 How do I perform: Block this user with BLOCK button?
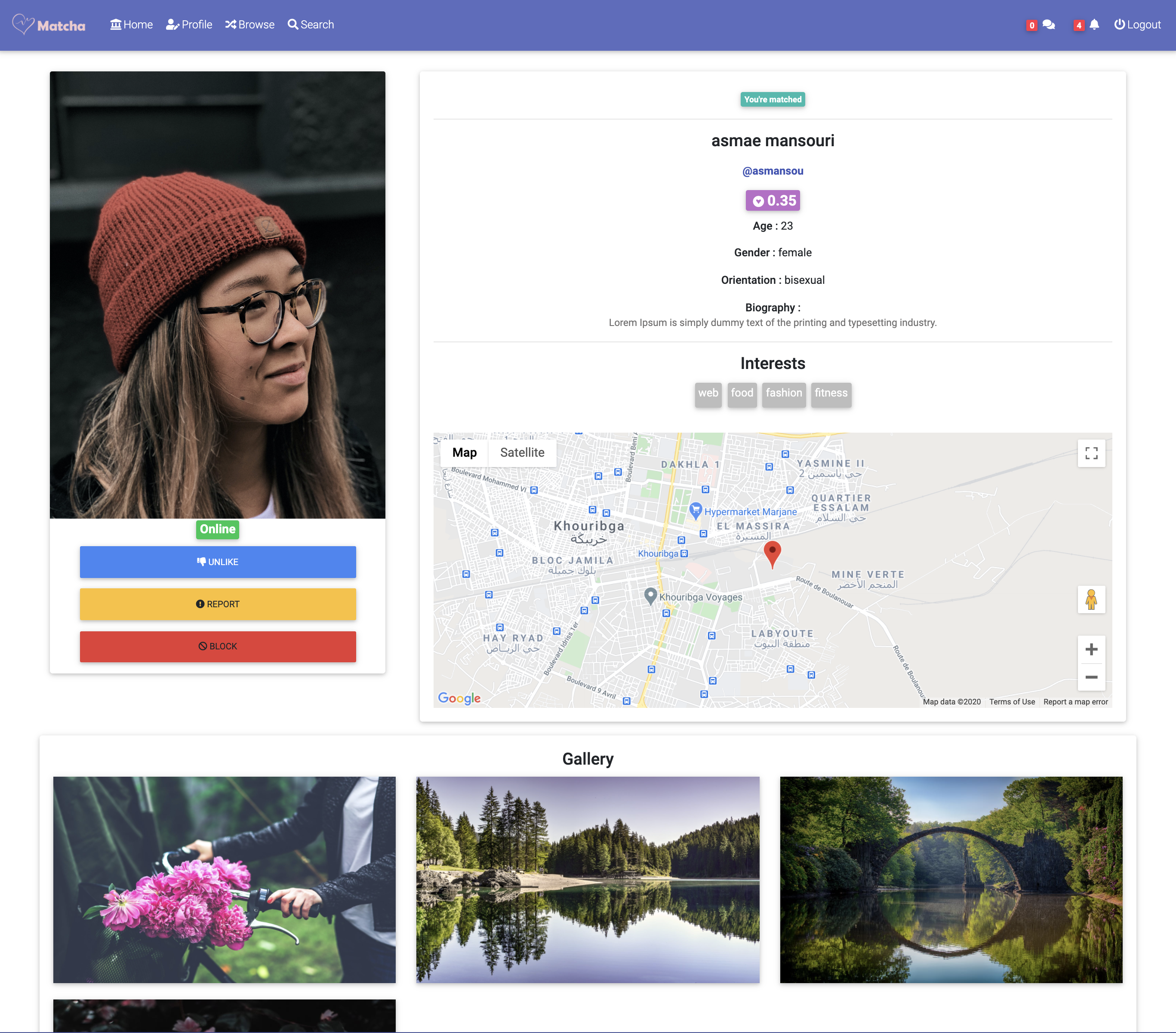218,646
